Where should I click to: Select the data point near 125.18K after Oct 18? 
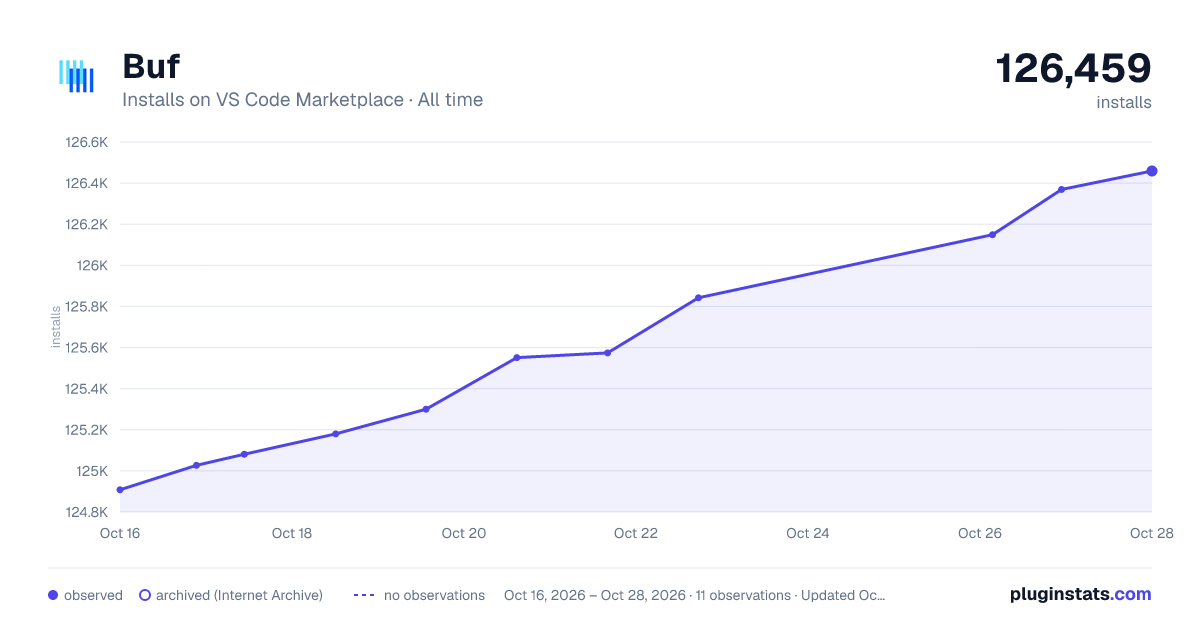tap(335, 434)
